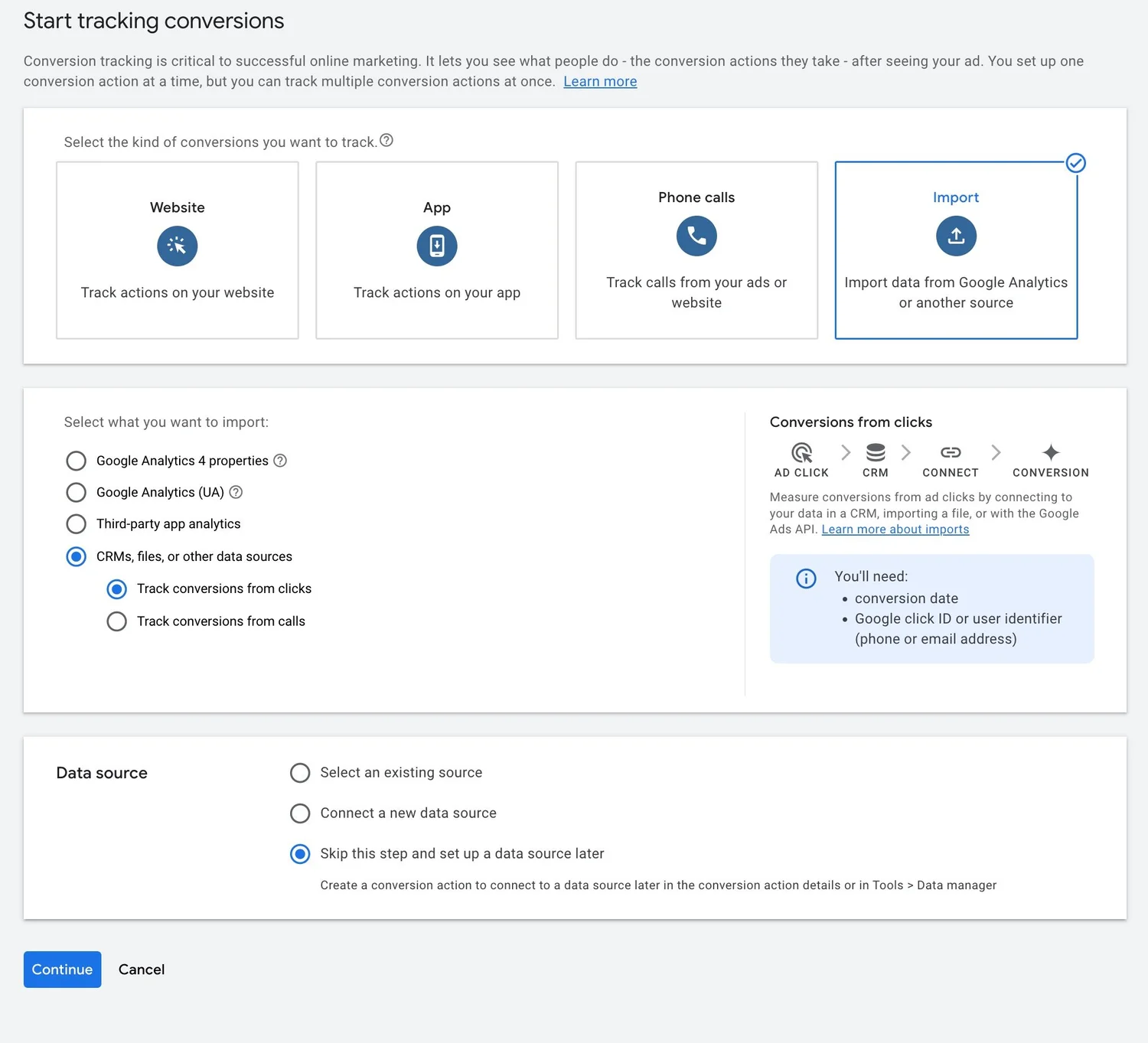This screenshot has width=1148, height=1043.
Task: Click the Website cursor-click icon
Action: click(x=177, y=246)
